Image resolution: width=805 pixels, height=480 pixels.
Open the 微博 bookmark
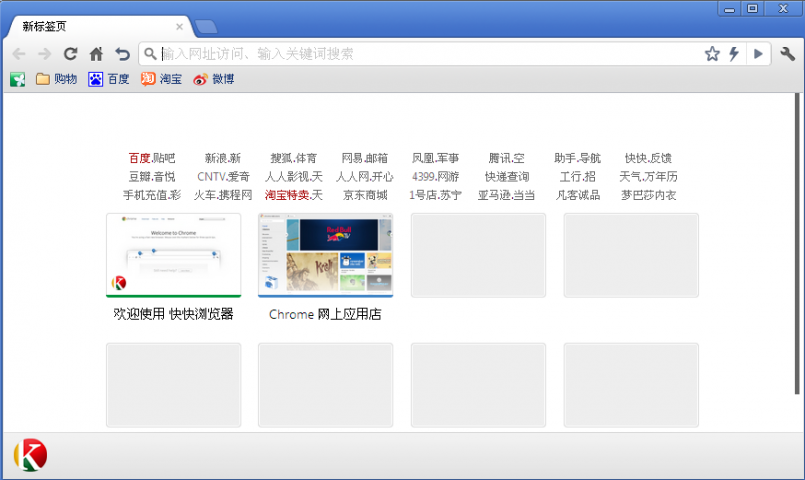tap(213, 79)
